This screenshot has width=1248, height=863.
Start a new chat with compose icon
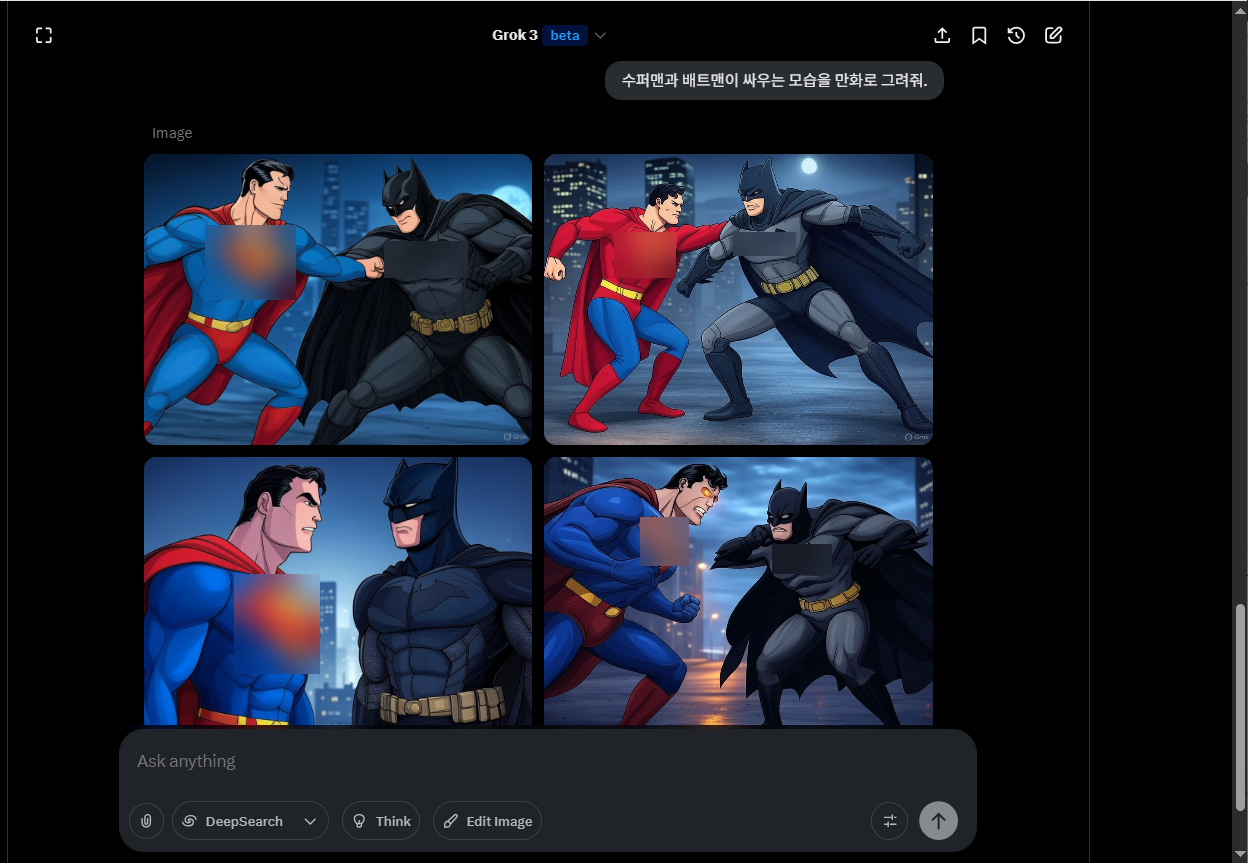point(1053,35)
